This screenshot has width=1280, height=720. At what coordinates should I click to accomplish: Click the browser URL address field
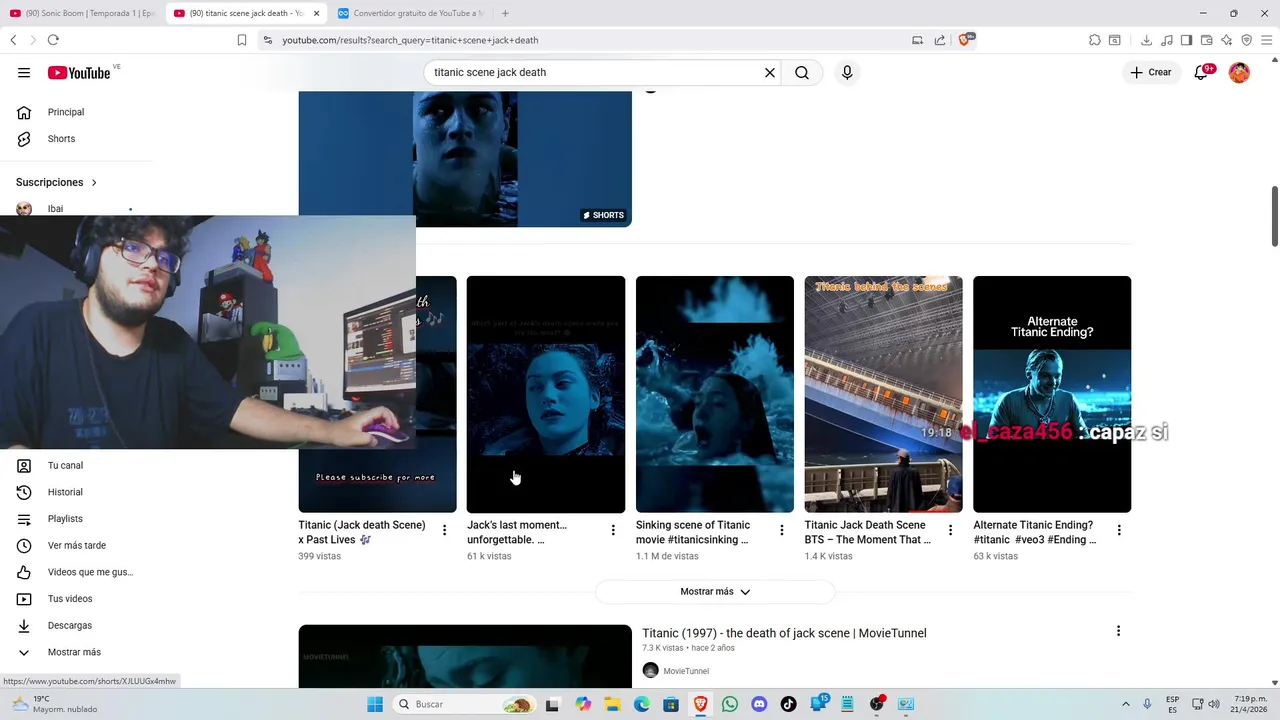tap(590, 40)
